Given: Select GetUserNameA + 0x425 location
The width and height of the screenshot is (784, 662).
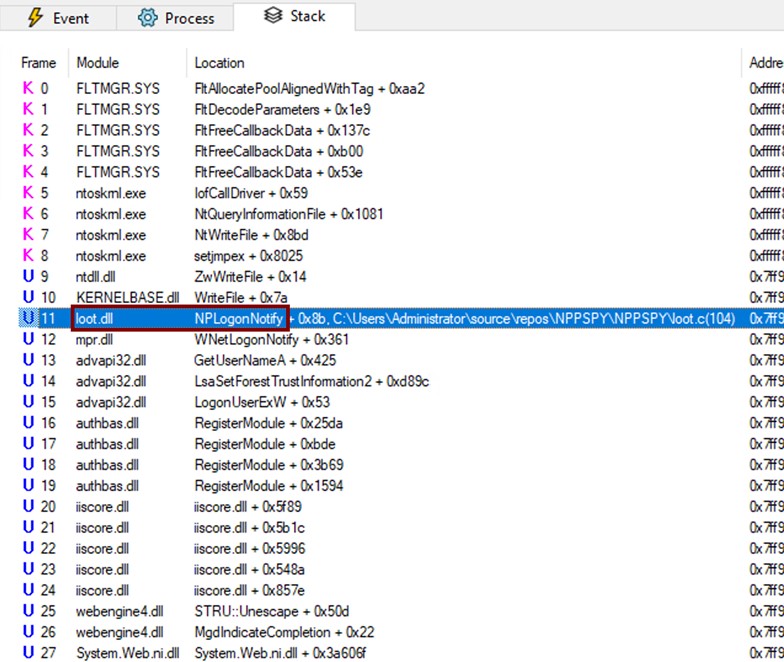Looking at the screenshot, I should click(x=265, y=360).
